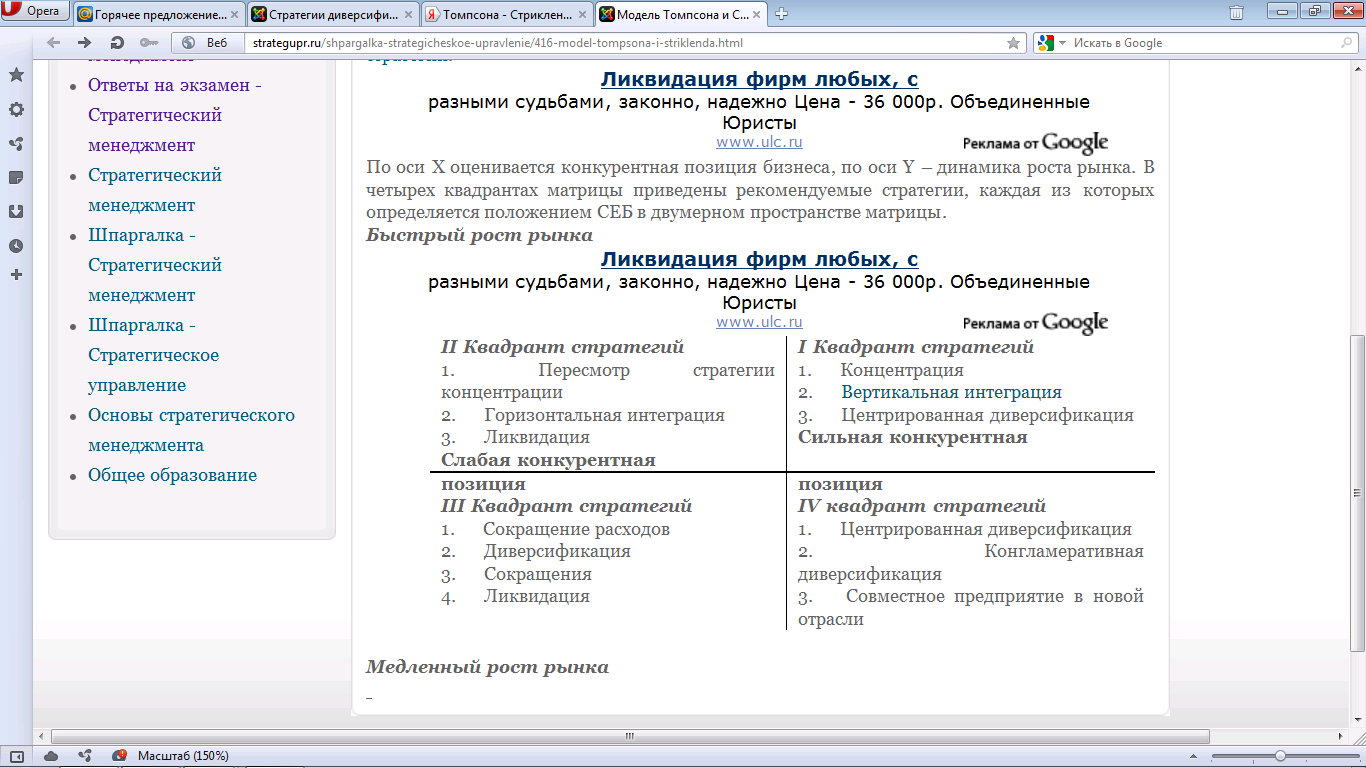Open the Opera main menu button
The image size is (1366, 768).
pos(35,12)
